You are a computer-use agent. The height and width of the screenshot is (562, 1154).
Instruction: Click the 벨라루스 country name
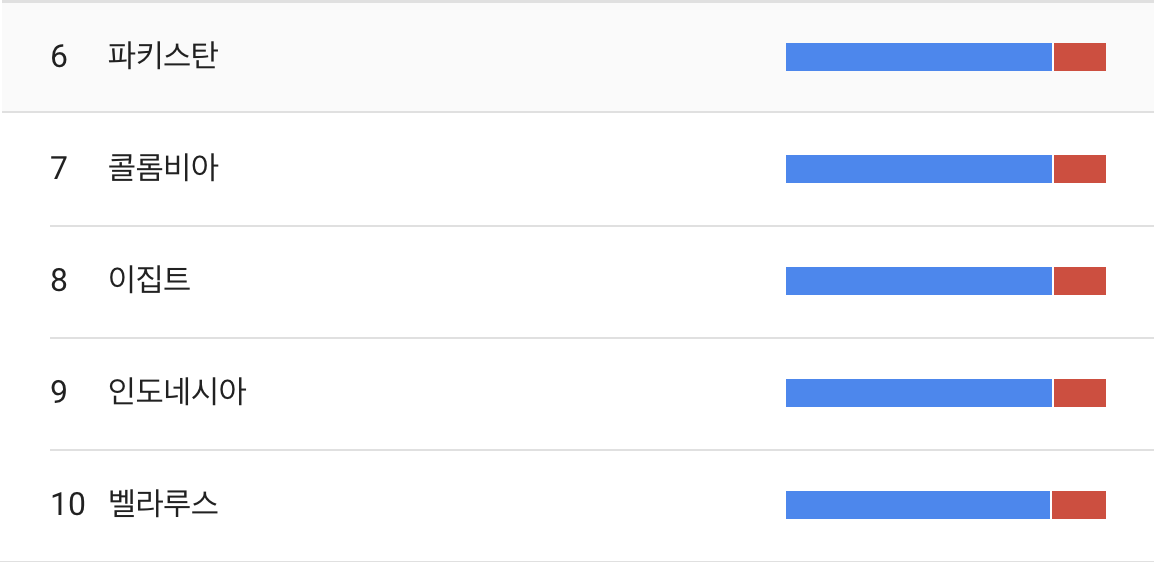point(163,504)
